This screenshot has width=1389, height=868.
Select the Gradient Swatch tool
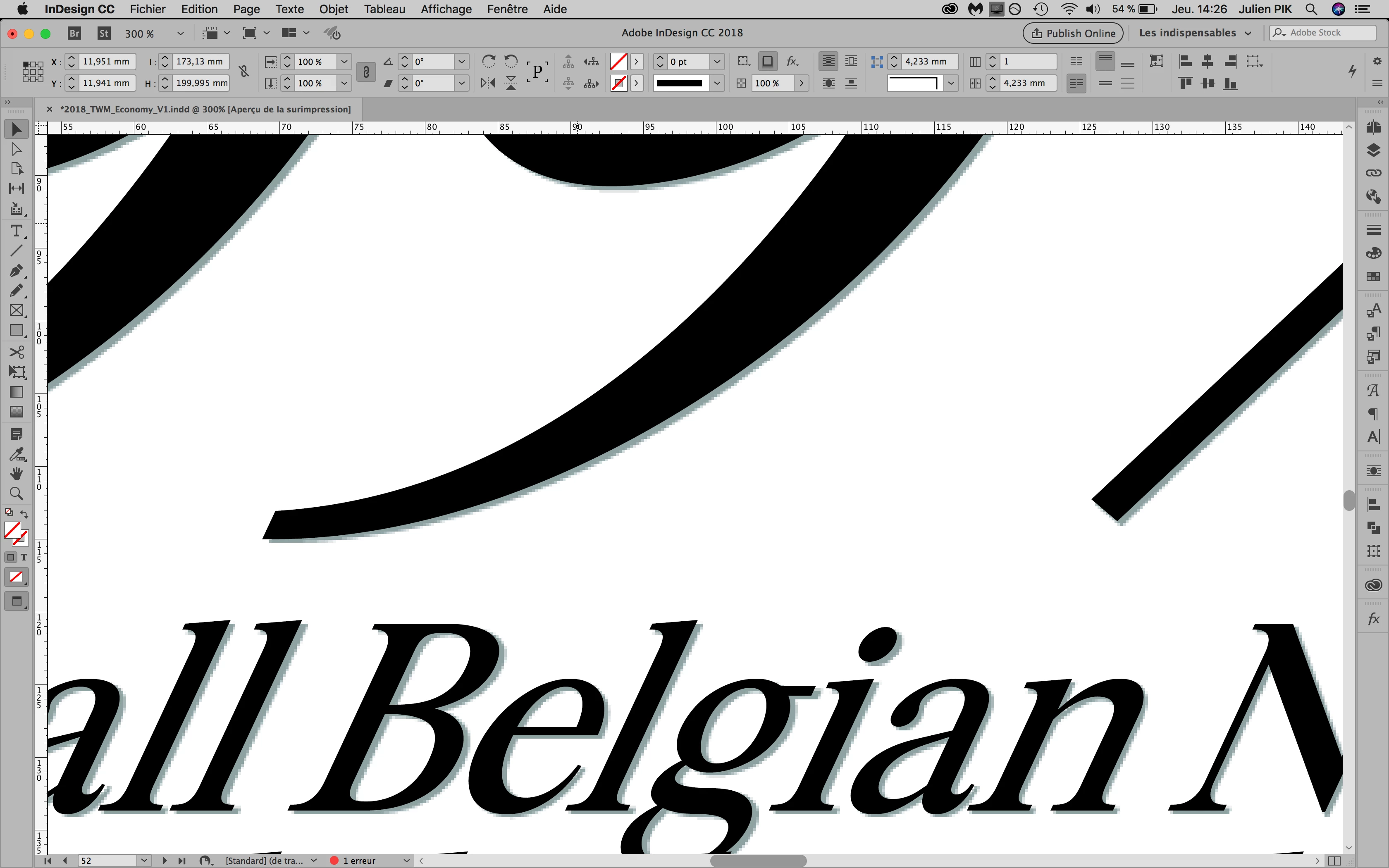pyautogui.click(x=16, y=392)
